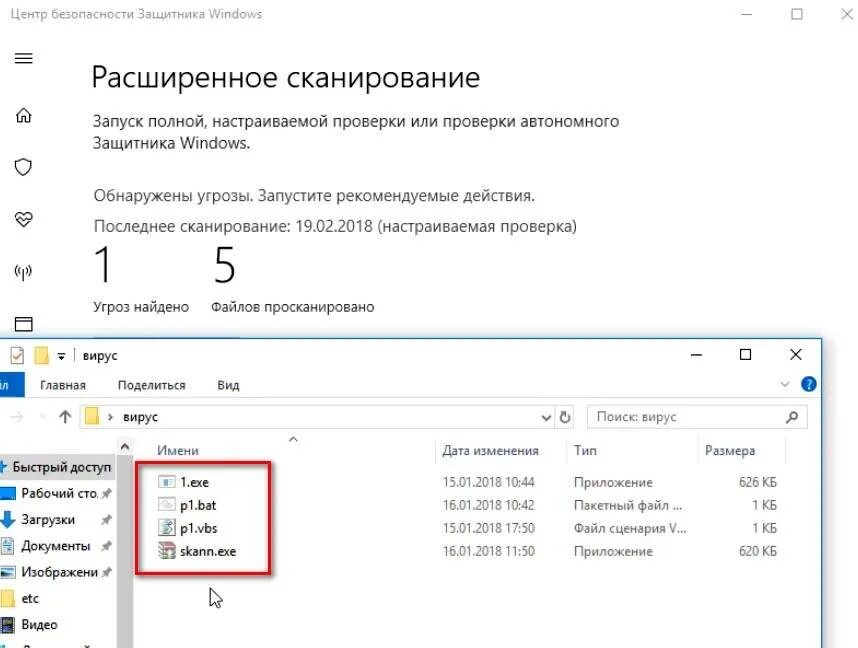Click the p1.vbs script icon
Viewport: 858px width, 648px height.
[x=166, y=528]
